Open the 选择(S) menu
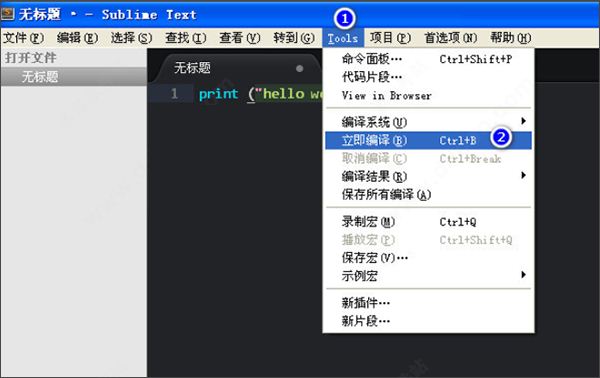The image size is (600, 378). point(131,38)
